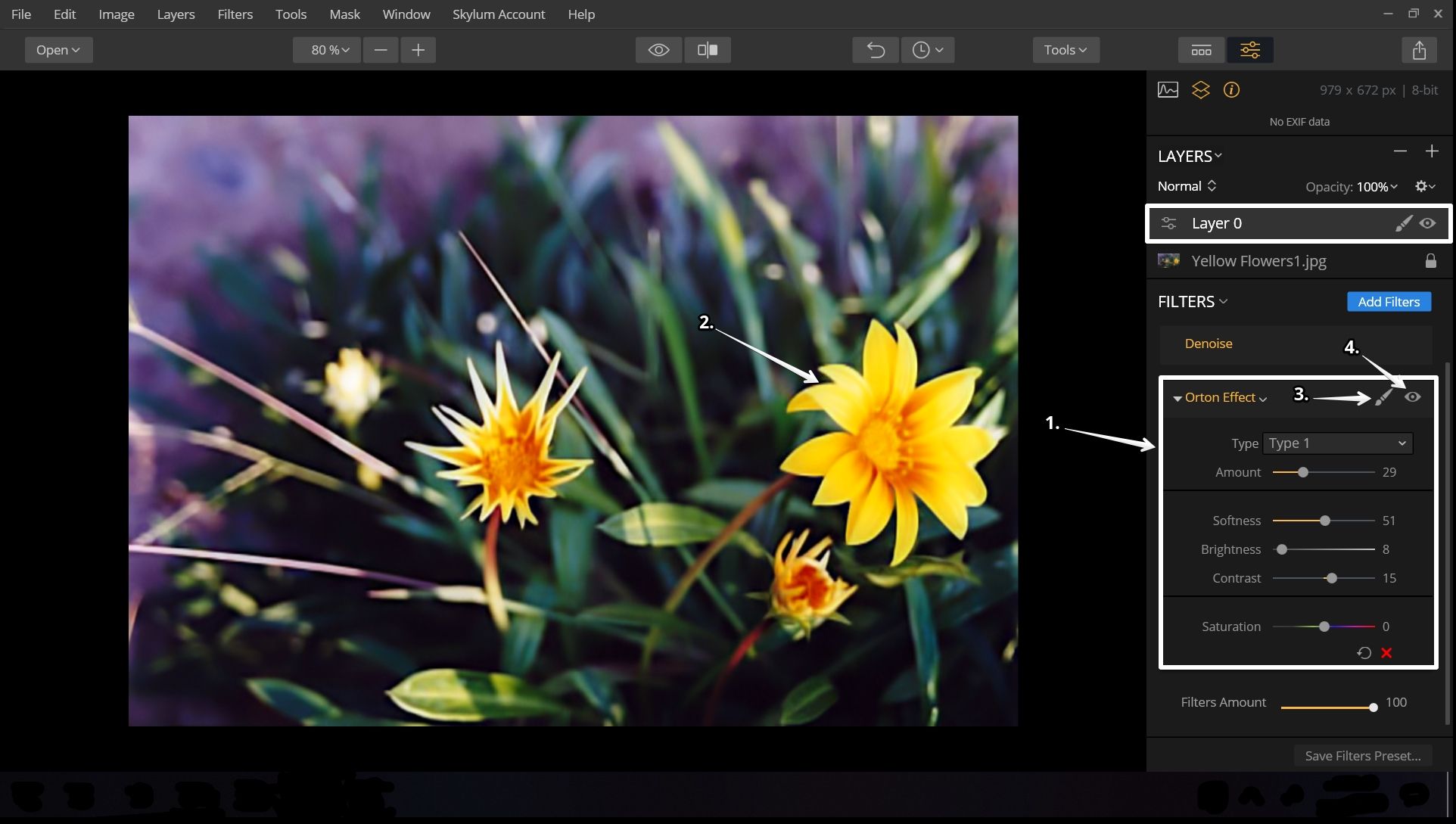
Task: Click the Orton Effect mask brush icon
Action: 1383,397
